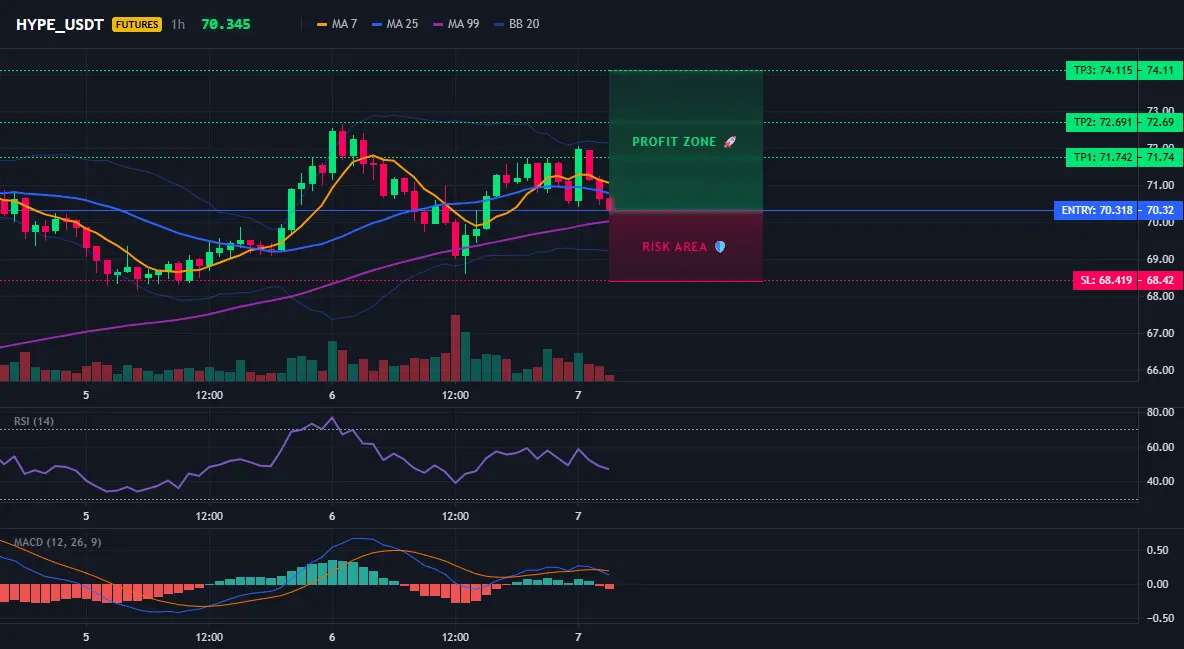Toggle the MA 7 legend item
Screen dimensions: 1184x649
[337, 24]
